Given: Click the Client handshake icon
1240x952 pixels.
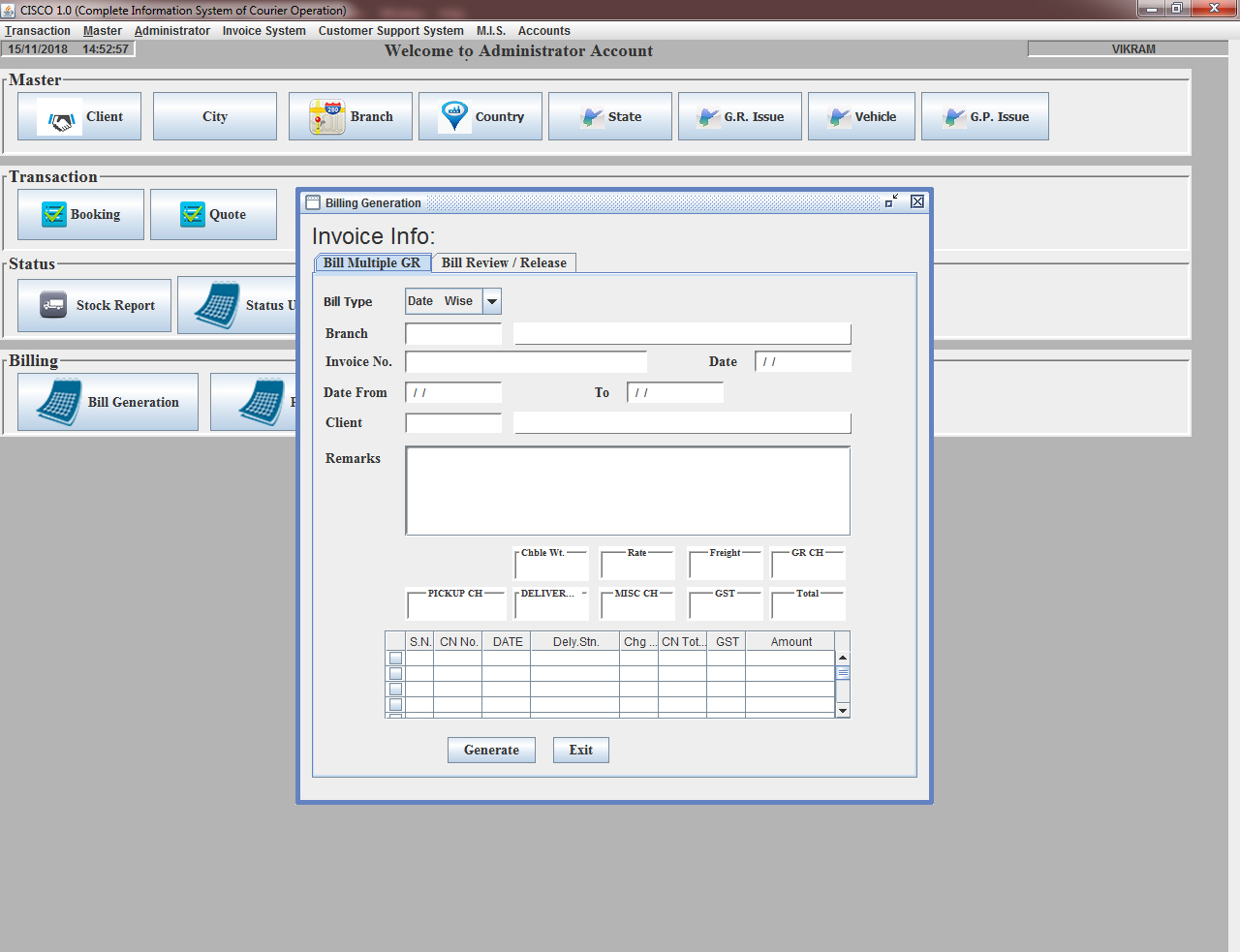Looking at the screenshot, I should 61,118.
